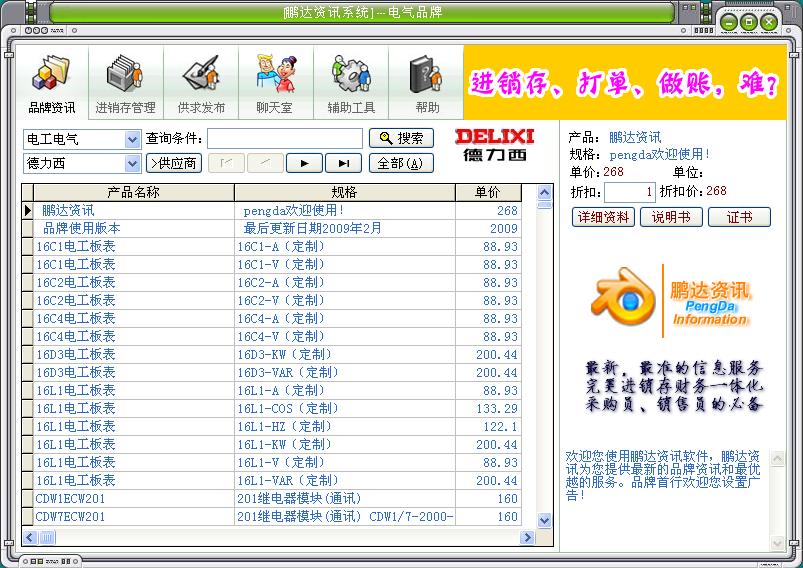Click the price 2009 cell
The width and height of the screenshot is (803, 568).
point(488,228)
